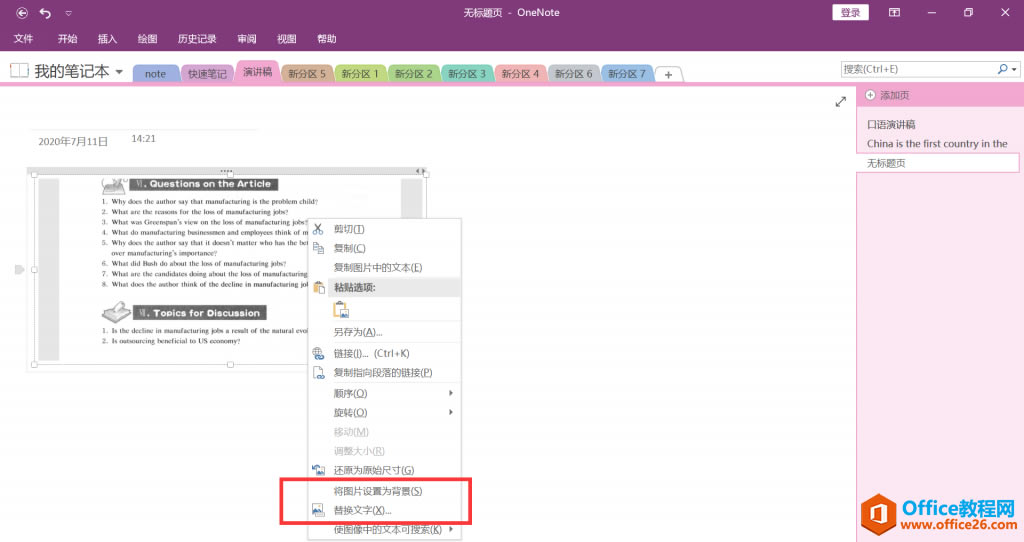Image resolution: width=1024 pixels, height=542 pixels.
Task: Open the 开始 ribbon tab
Action: coord(67,39)
